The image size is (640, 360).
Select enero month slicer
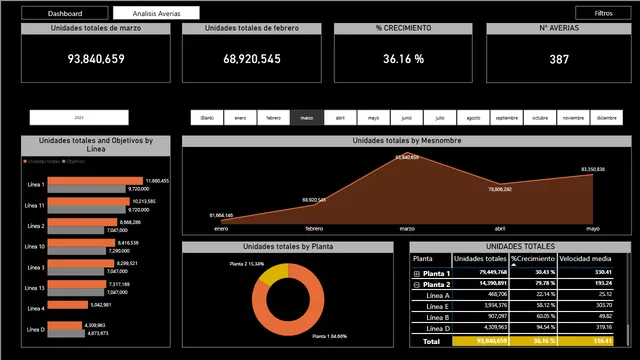tap(240, 118)
